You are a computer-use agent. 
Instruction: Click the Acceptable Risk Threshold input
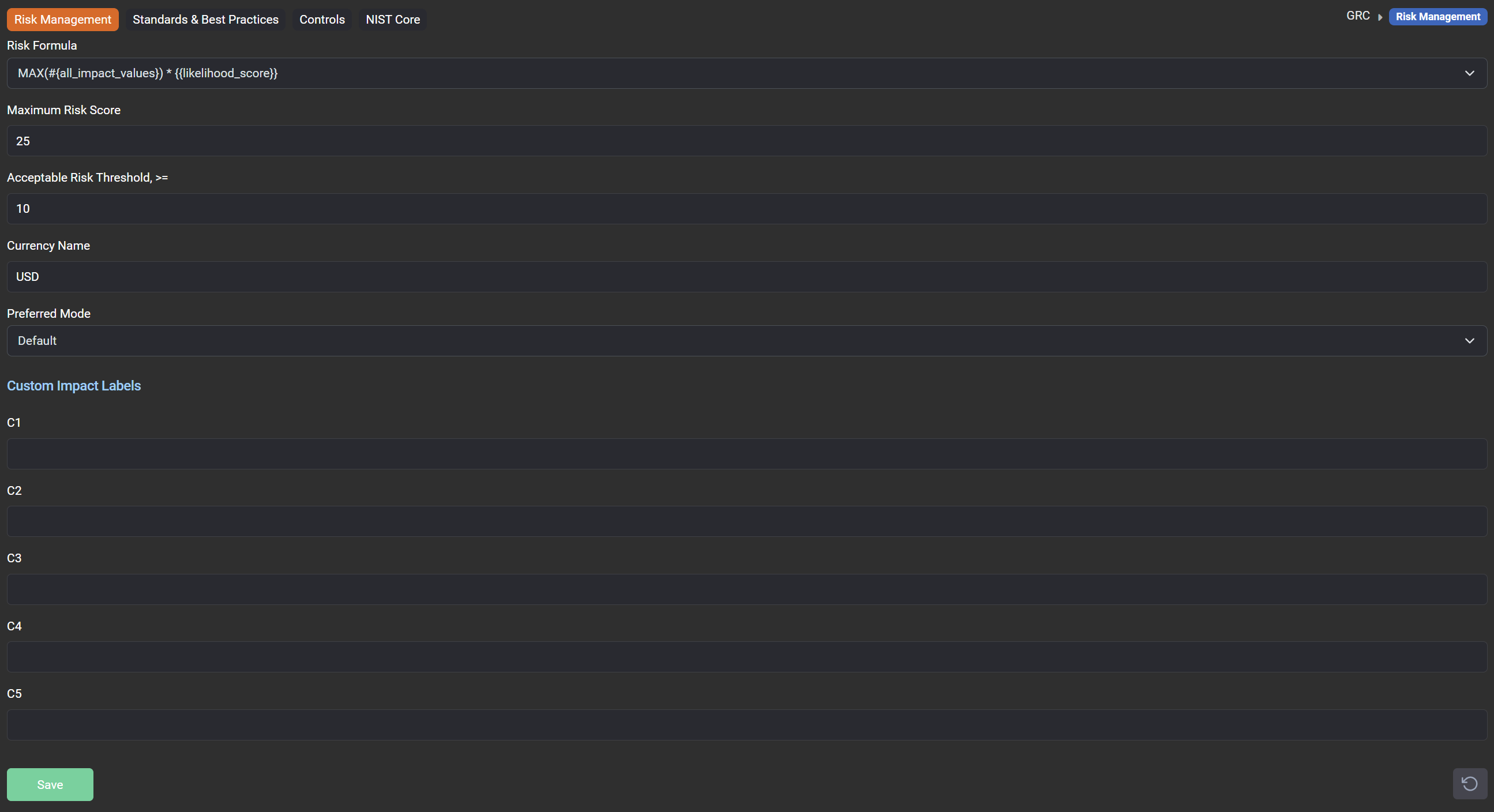pyautogui.click(x=746, y=209)
